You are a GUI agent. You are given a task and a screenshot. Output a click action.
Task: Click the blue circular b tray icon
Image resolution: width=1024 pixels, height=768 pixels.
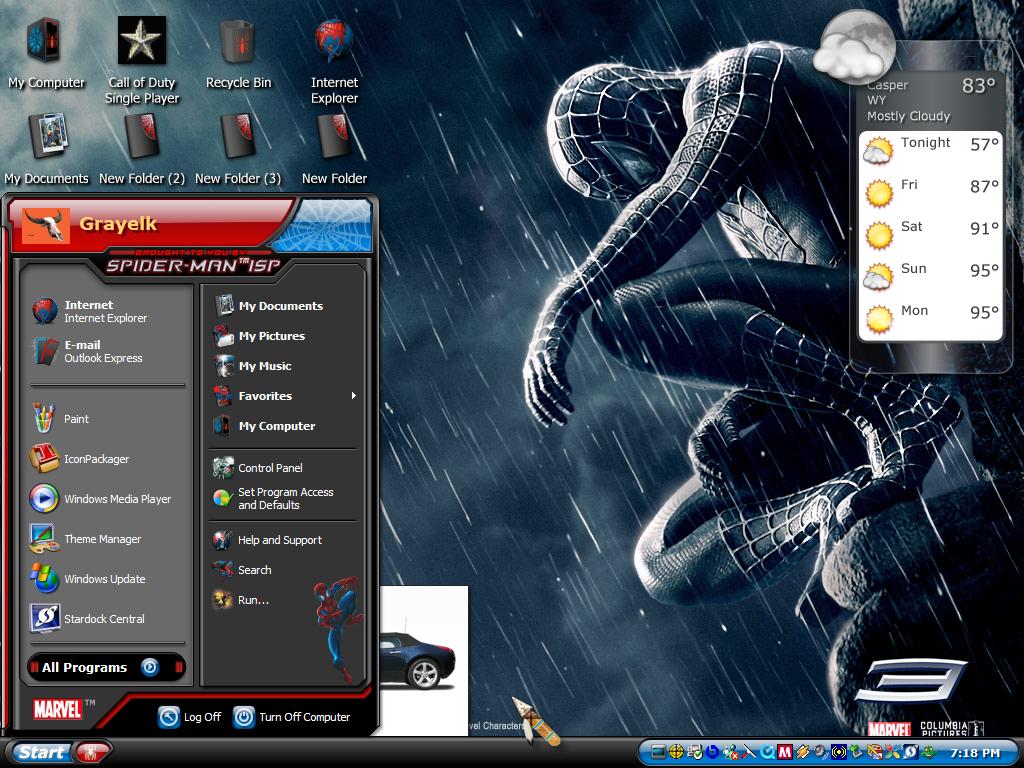point(712,752)
